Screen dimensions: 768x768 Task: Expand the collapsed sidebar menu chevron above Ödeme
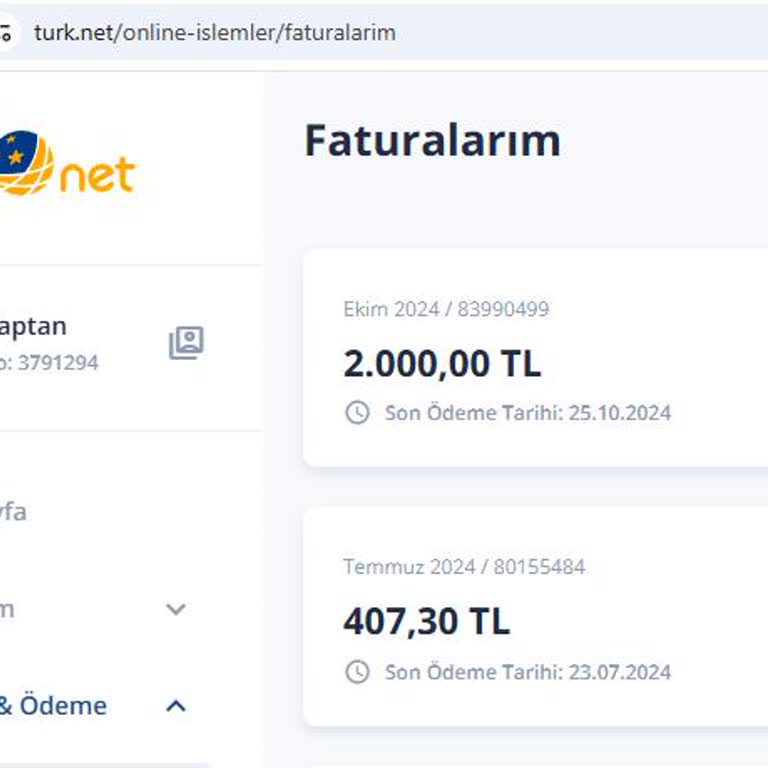coord(176,609)
